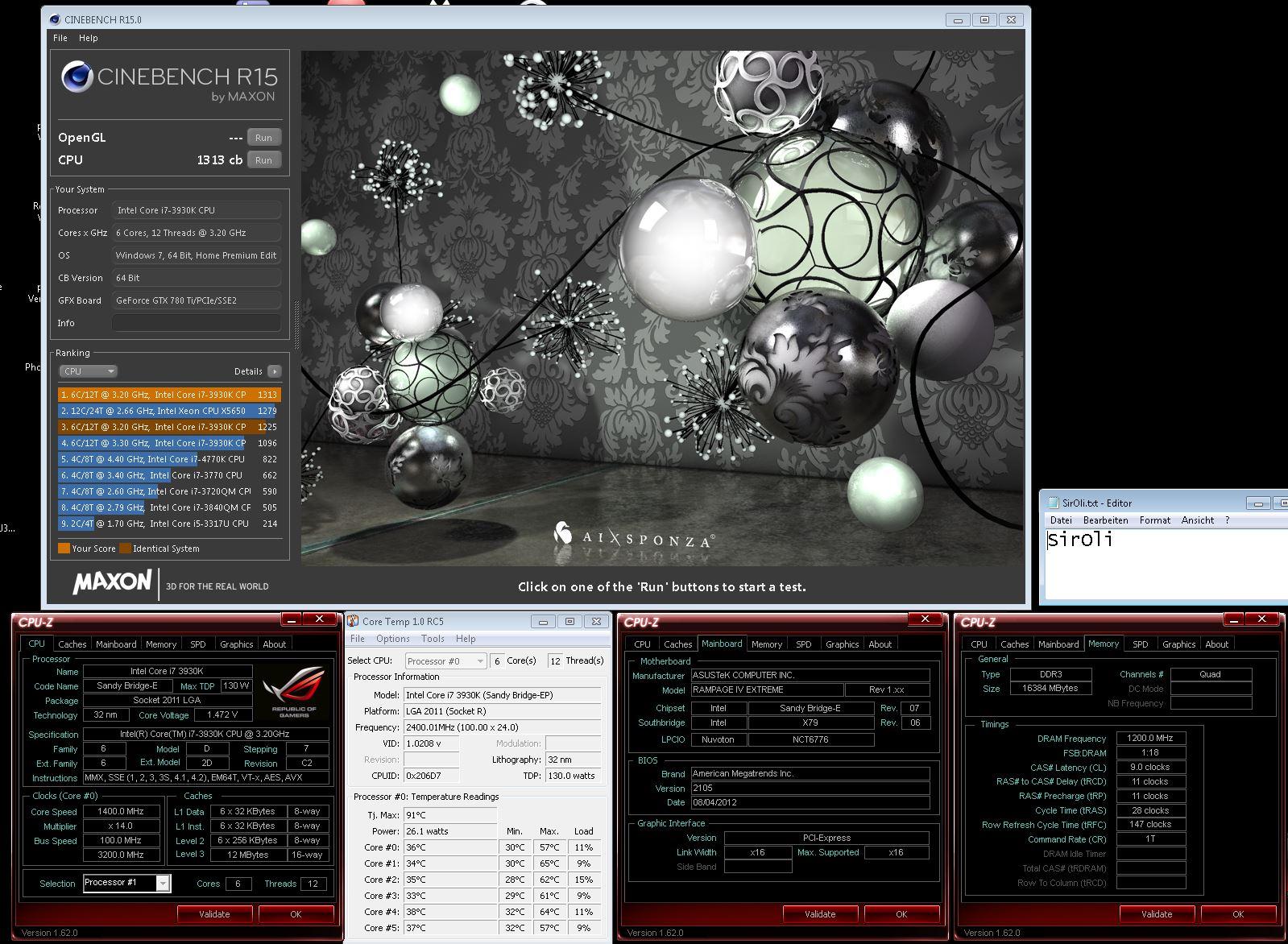Expand Select CPU Processor #0 dropdown

point(445,661)
